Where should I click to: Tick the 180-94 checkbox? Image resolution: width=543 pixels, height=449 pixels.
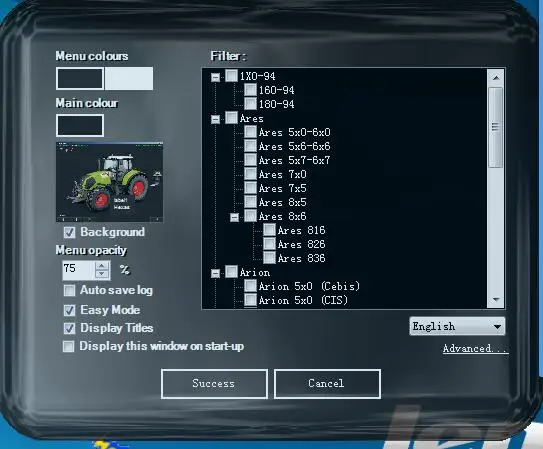(x=250, y=104)
